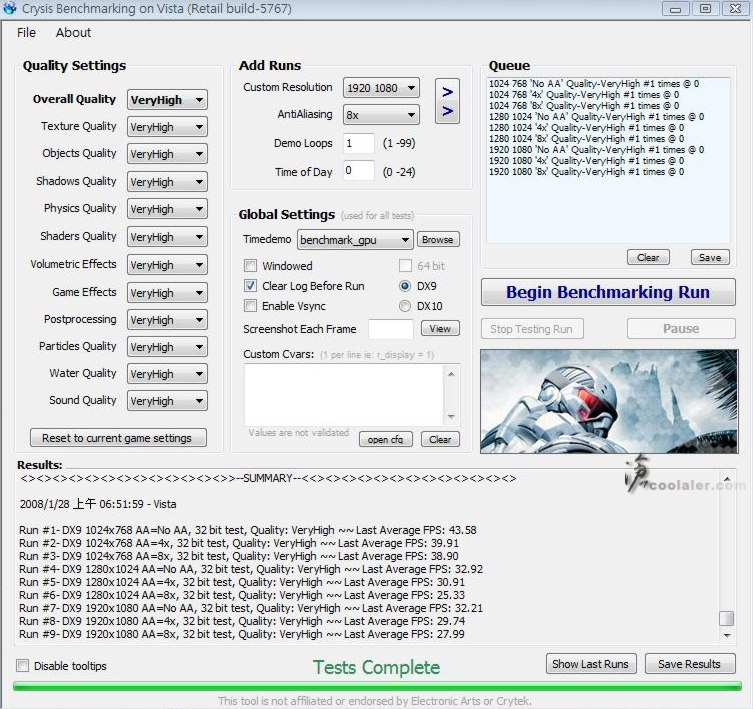
Task: Uncheck Clear Log Before Run
Action: 250,286
